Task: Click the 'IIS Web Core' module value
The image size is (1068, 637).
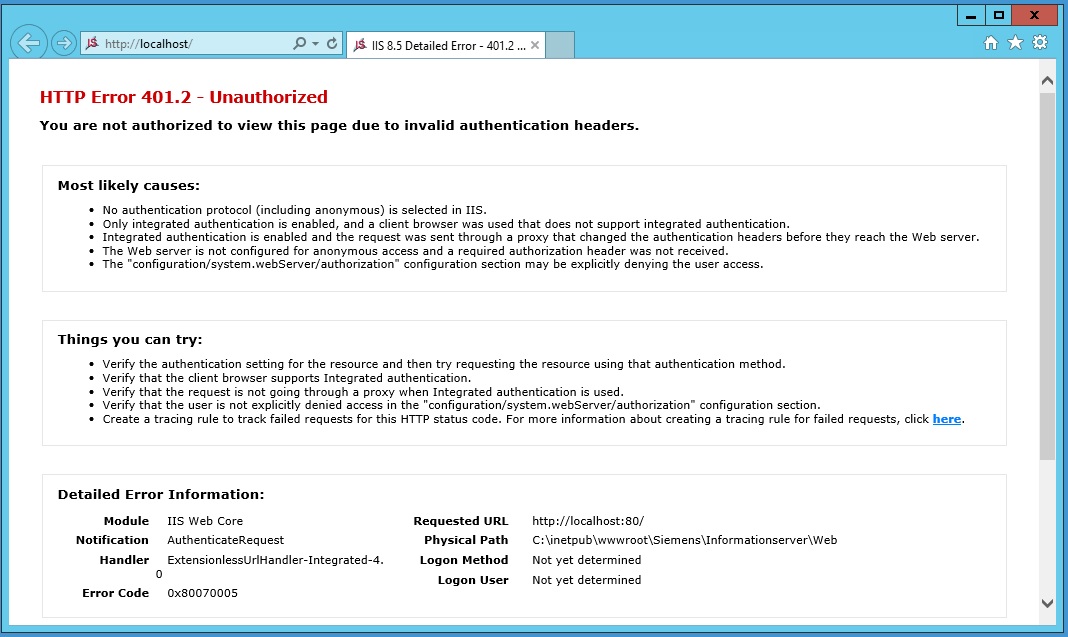Action: pyautogui.click(x=205, y=521)
